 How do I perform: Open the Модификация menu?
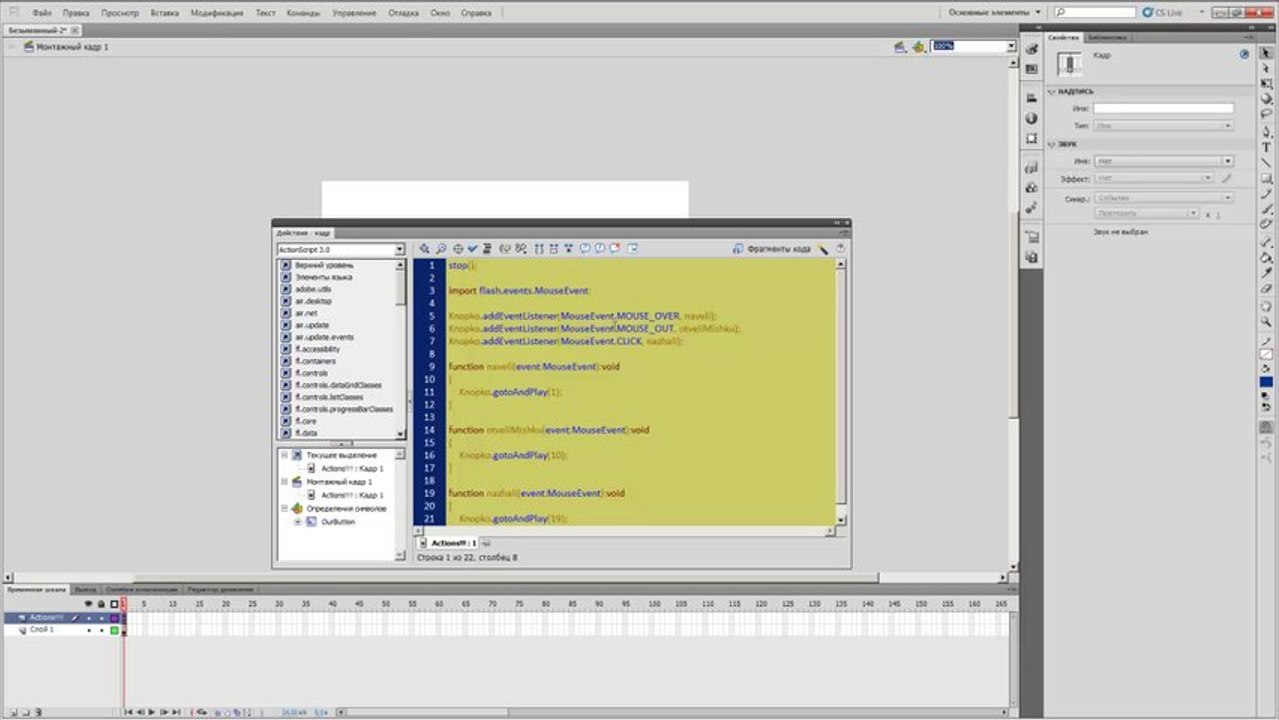pyautogui.click(x=216, y=13)
